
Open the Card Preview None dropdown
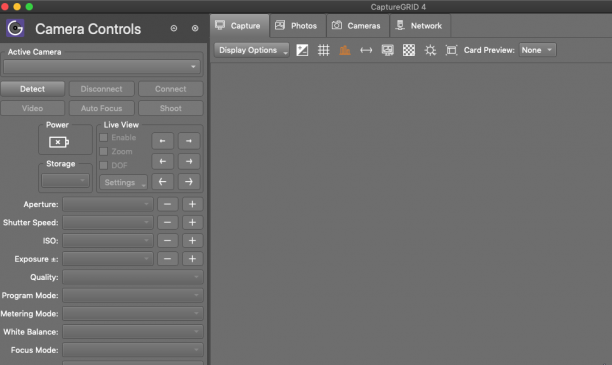537,50
